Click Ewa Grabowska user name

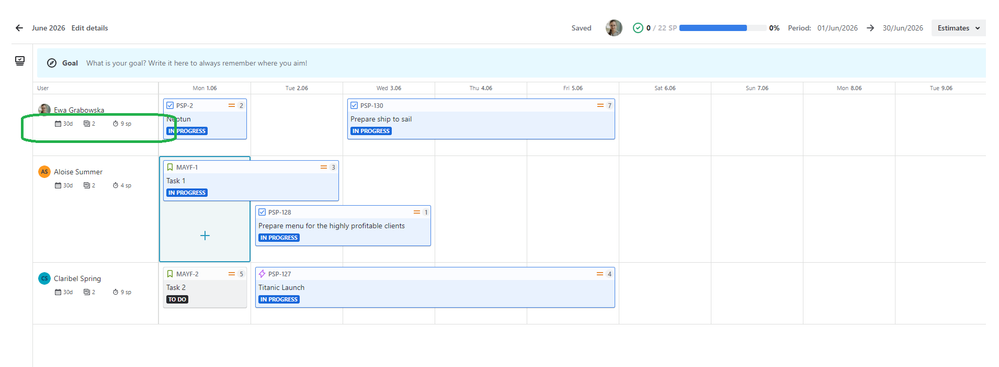tap(79, 110)
